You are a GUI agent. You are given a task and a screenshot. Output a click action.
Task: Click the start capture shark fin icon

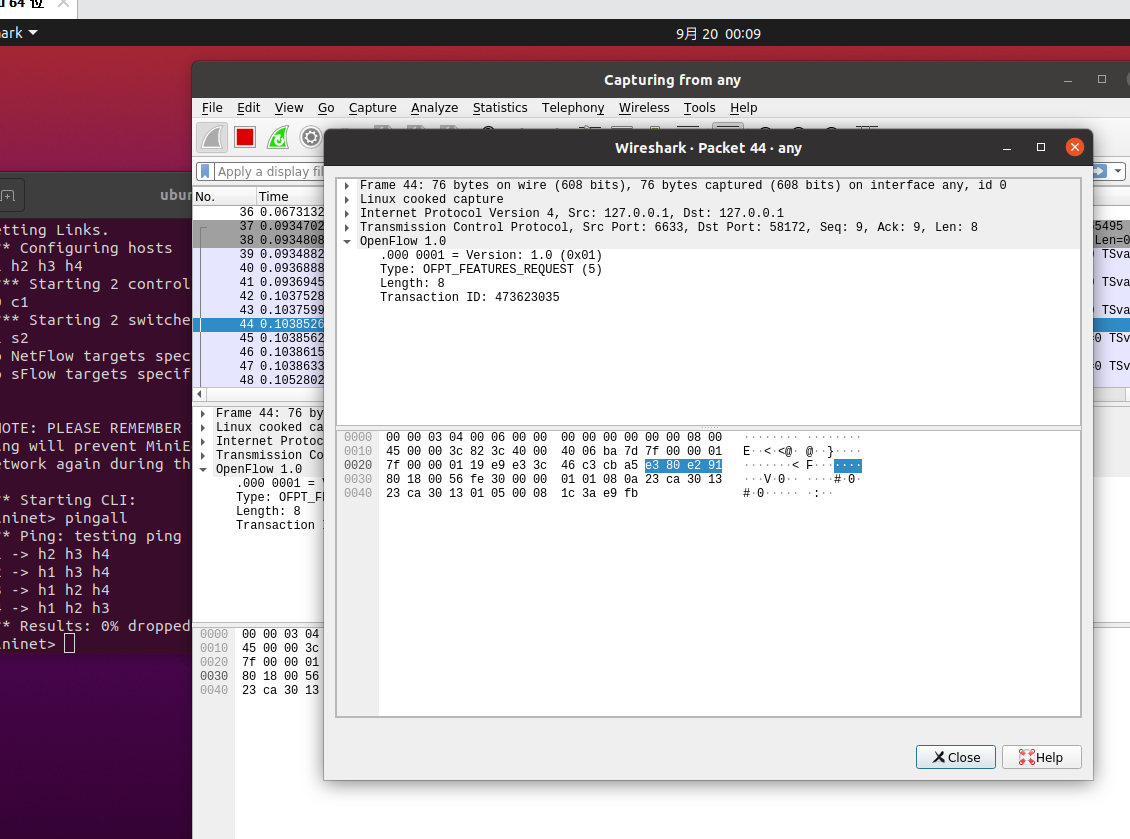[x=213, y=137]
